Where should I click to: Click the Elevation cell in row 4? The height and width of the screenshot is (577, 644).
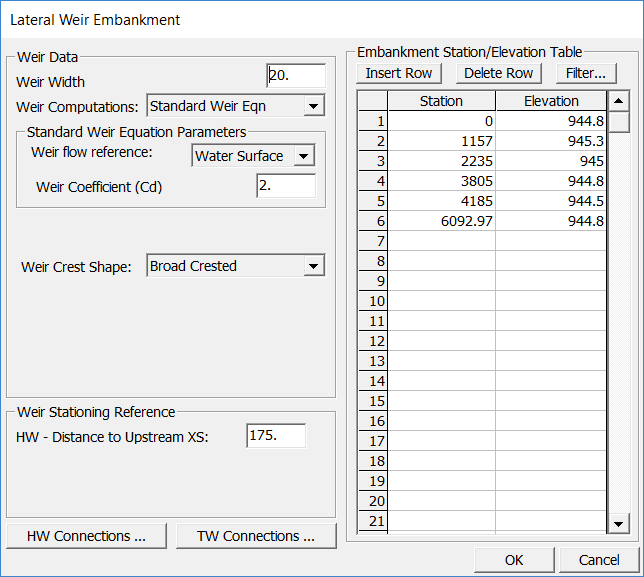click(551, 181)
